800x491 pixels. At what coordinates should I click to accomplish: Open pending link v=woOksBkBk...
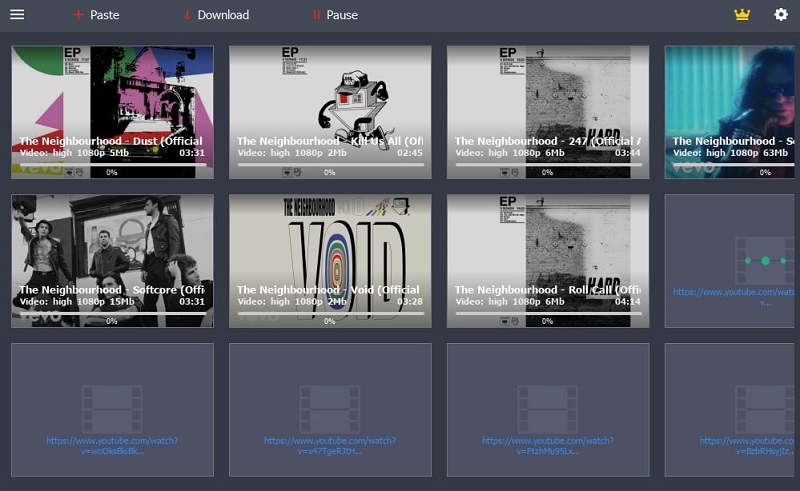click(x=112, y=446)
